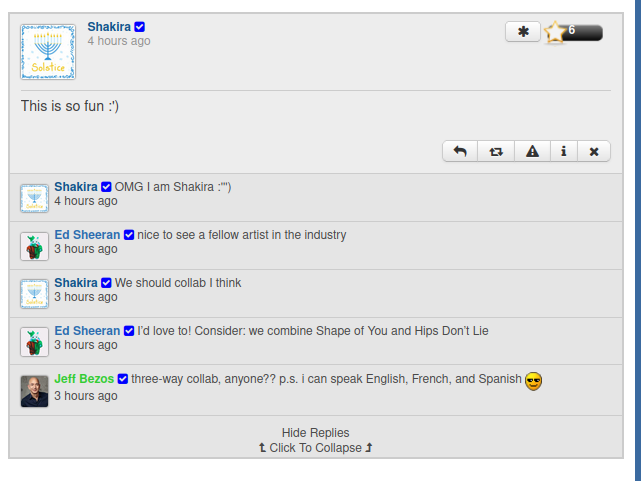Viewport: 641px width, 481px height.
Task: Repost with the retweet arrows icon
Action: click(496, 151)
